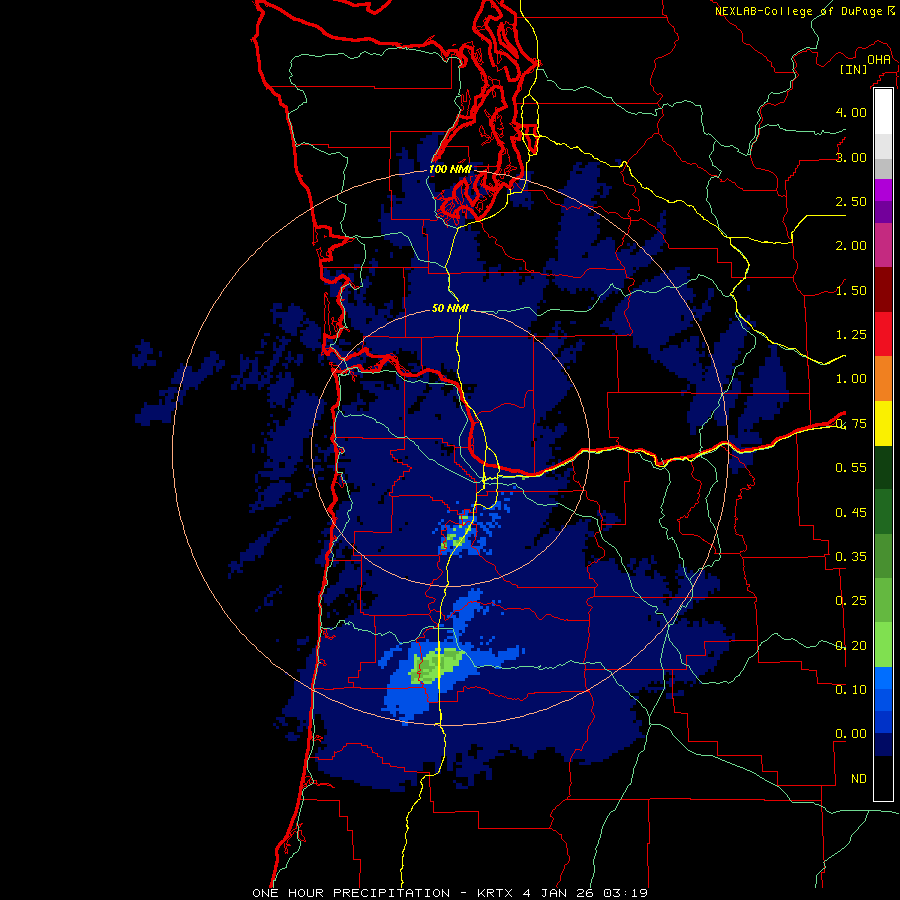
Task: Select the yellow 0.75 legend swatch
Action: pos(883,423)
